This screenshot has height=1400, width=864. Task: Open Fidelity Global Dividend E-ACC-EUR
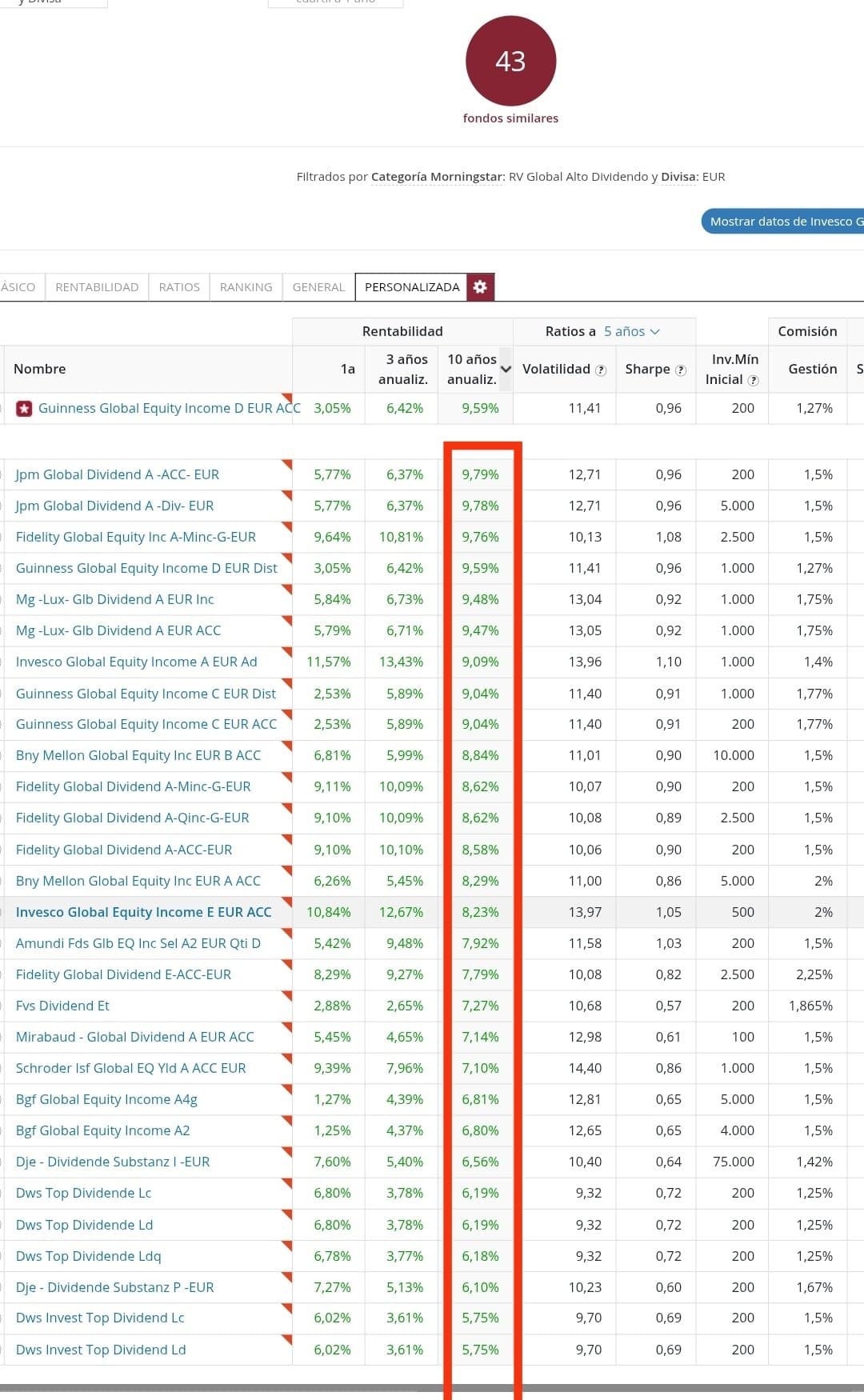point(123,974)
